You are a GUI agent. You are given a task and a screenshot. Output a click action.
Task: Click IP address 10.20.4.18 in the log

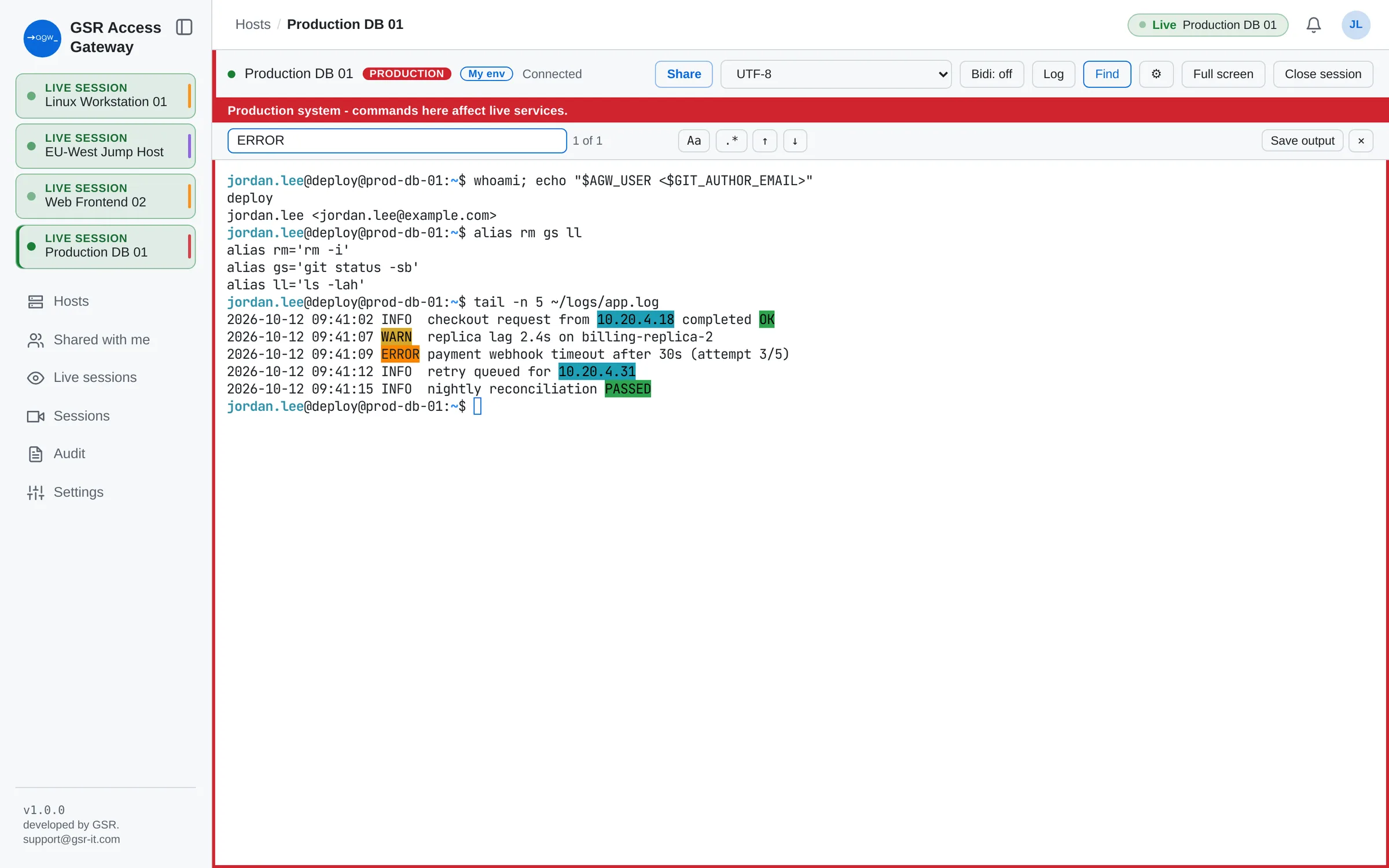[635, 319]
